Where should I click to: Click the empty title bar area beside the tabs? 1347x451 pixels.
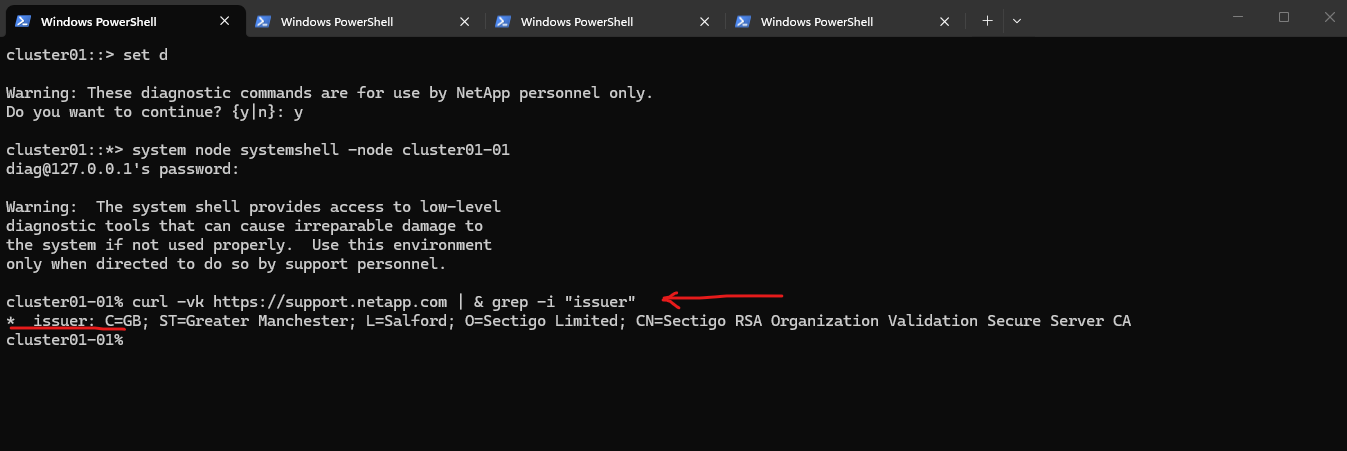(x=1120, y=18)
